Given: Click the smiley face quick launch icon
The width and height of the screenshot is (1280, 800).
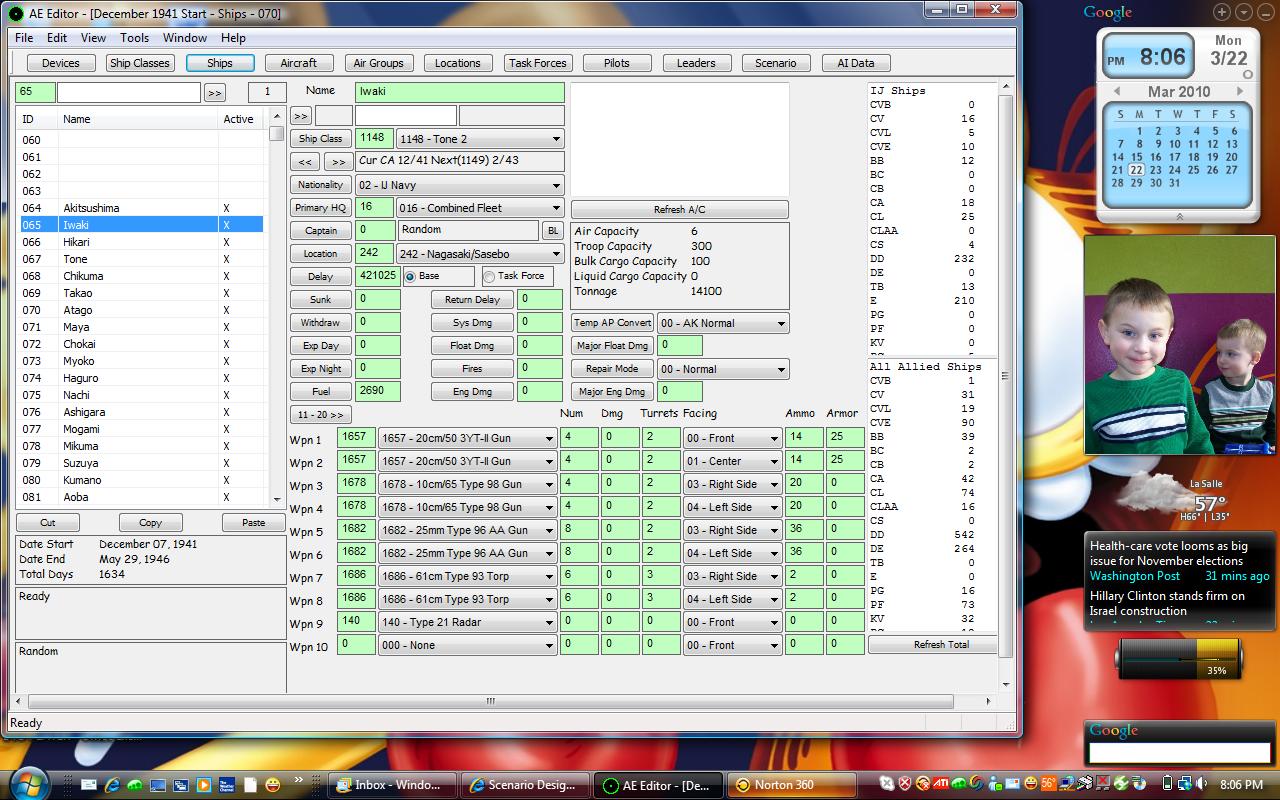Looking at the screenshot, I should [x=273, y=785].
